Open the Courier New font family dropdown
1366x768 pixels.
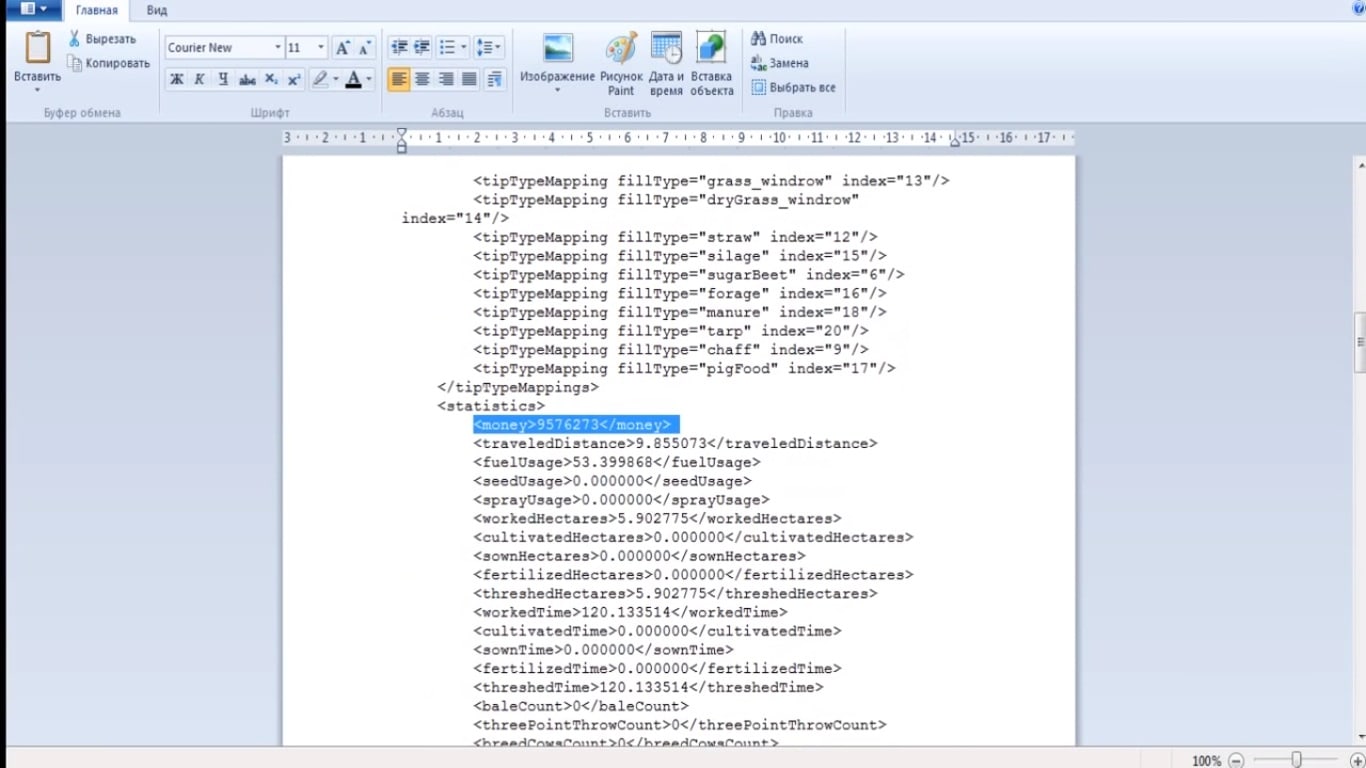277,48
